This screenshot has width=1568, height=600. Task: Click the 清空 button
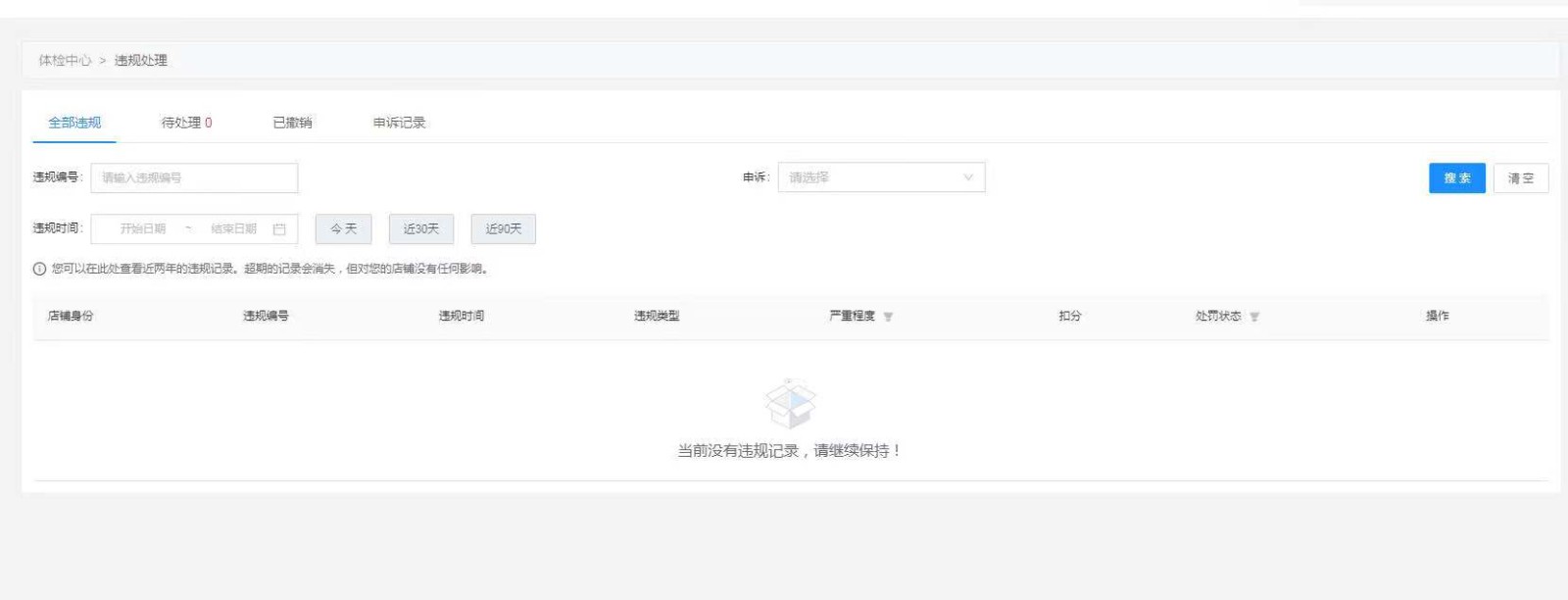(x=1521, y=178)
